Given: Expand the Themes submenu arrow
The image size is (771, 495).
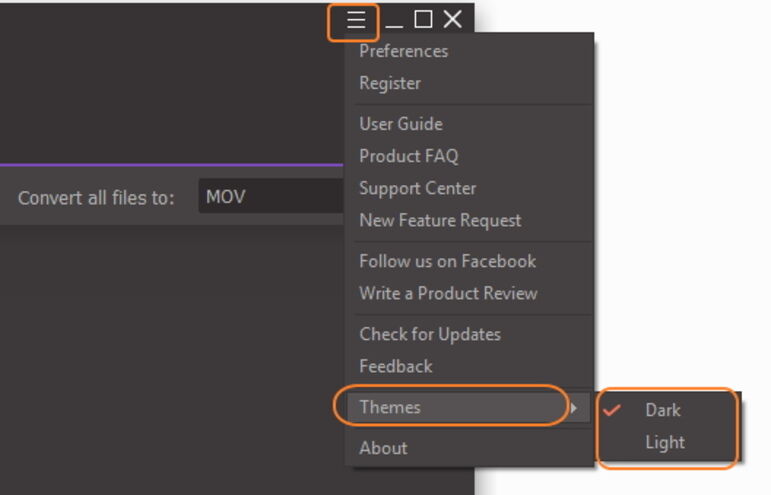Looking at the screenshot, I should 573,408.
